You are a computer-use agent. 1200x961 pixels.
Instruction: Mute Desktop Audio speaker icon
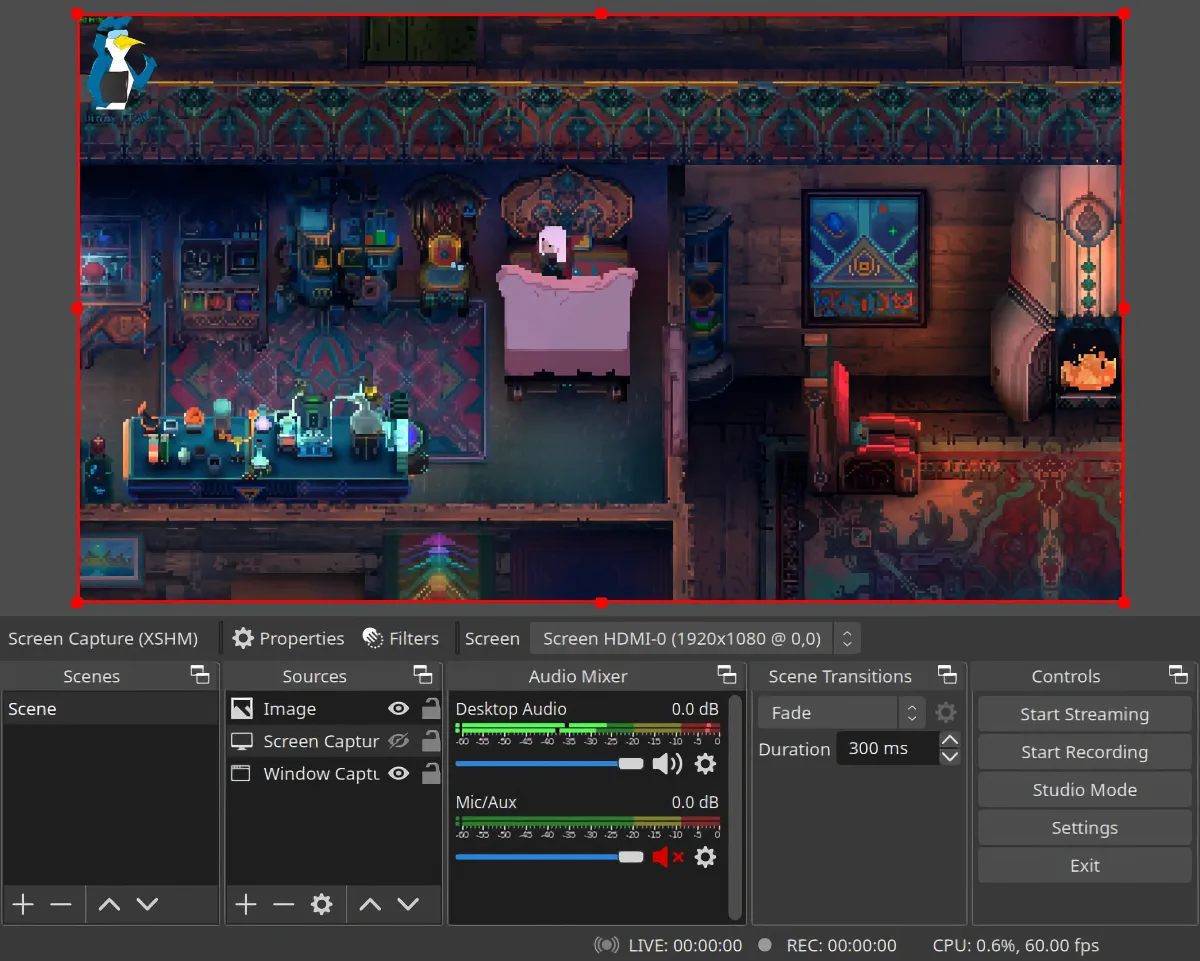coord(667,764)
